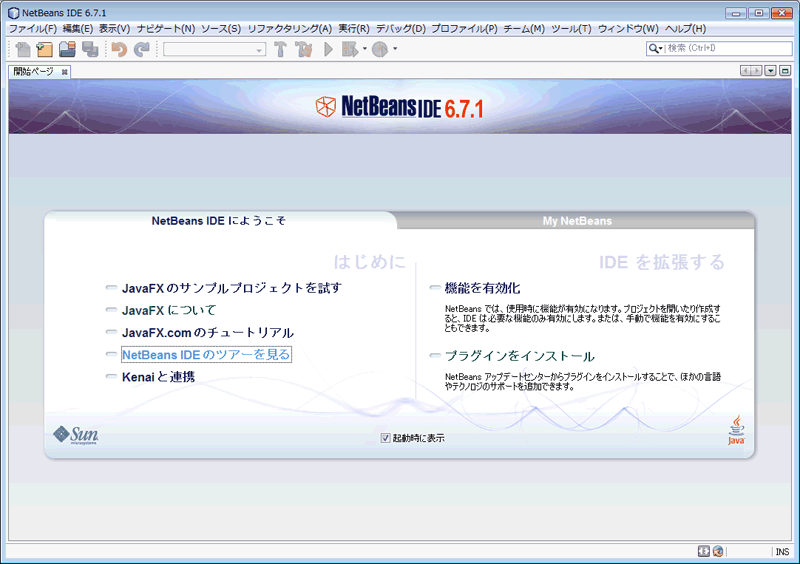
Task: Click the Java logo
Action: (x=736, y=430)
